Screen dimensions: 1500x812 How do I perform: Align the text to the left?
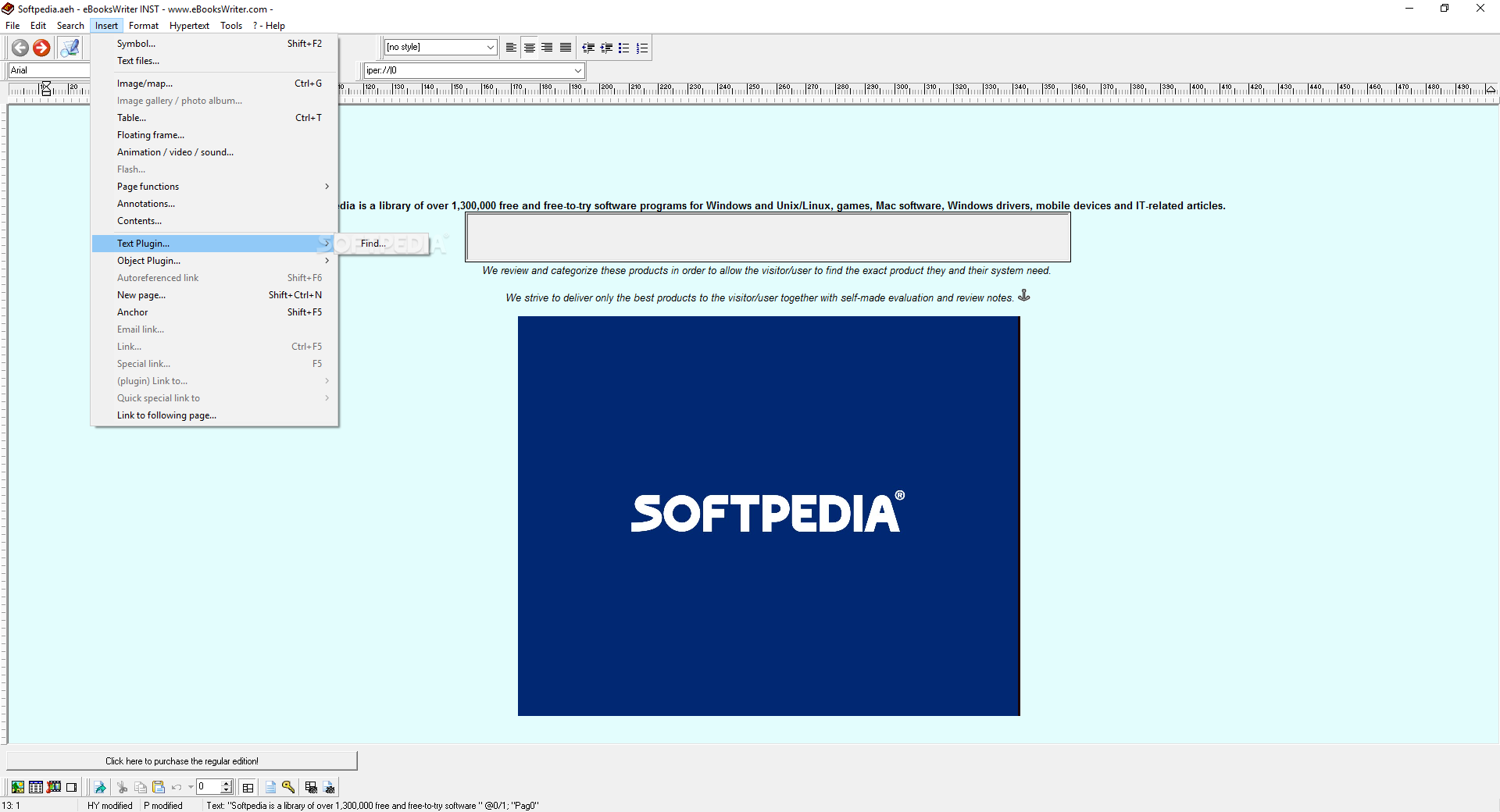[x=511, y=48]
